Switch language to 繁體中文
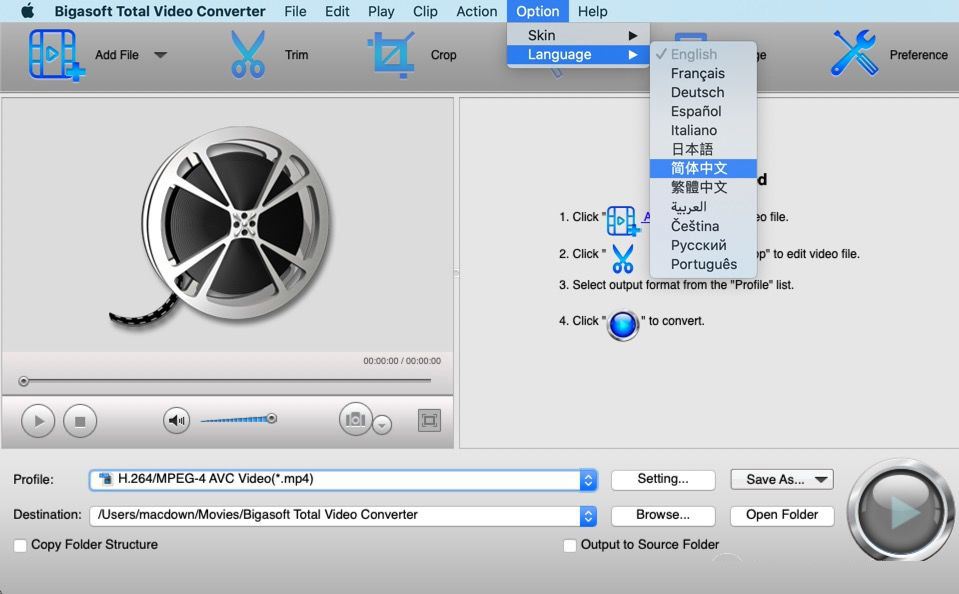The width and height of the screenshot is (959, 594). [x=703, y=187]
